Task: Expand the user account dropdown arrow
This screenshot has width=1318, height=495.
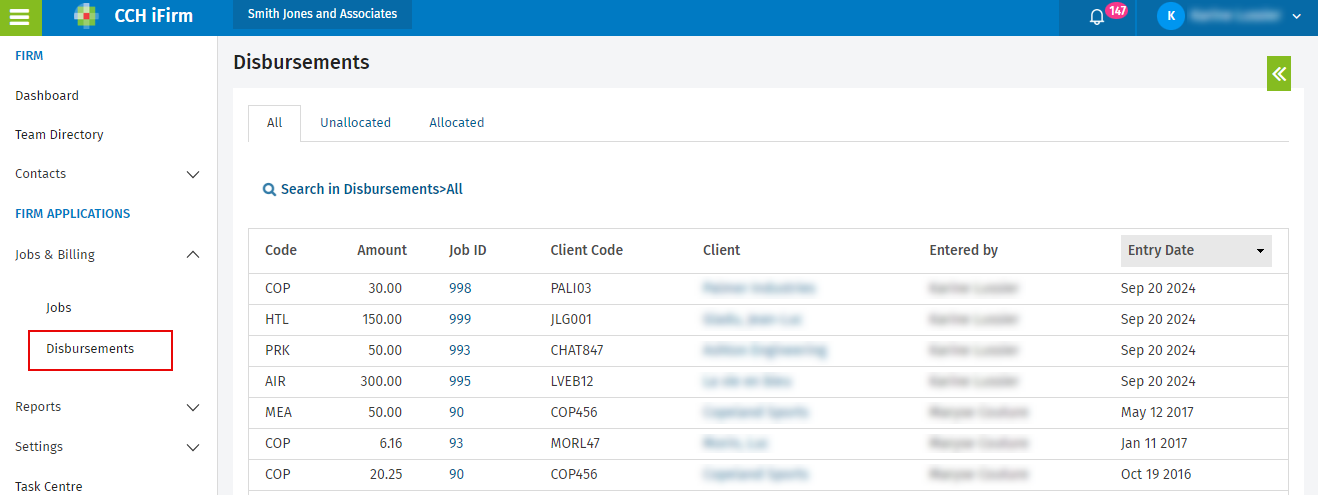Action: pos(1296,17)
